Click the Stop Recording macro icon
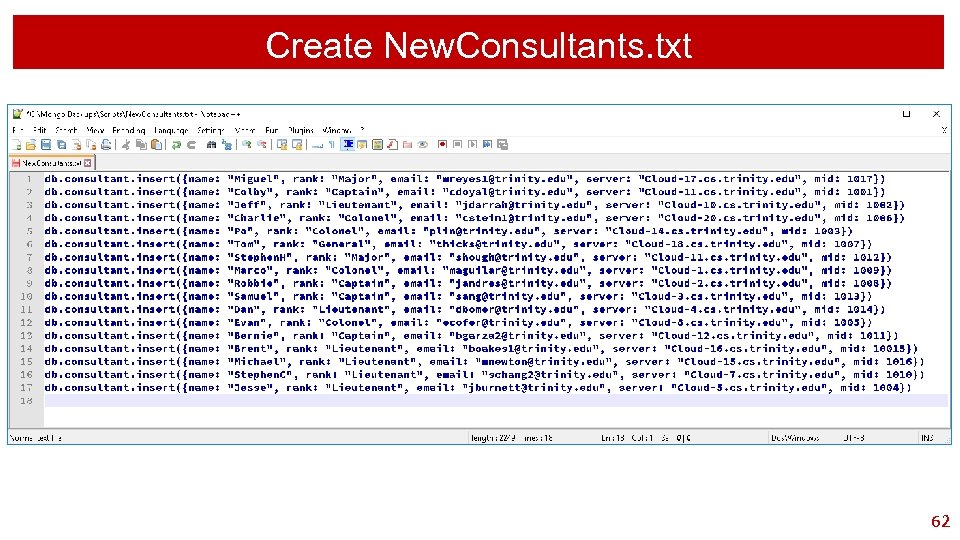 point(457,144)
